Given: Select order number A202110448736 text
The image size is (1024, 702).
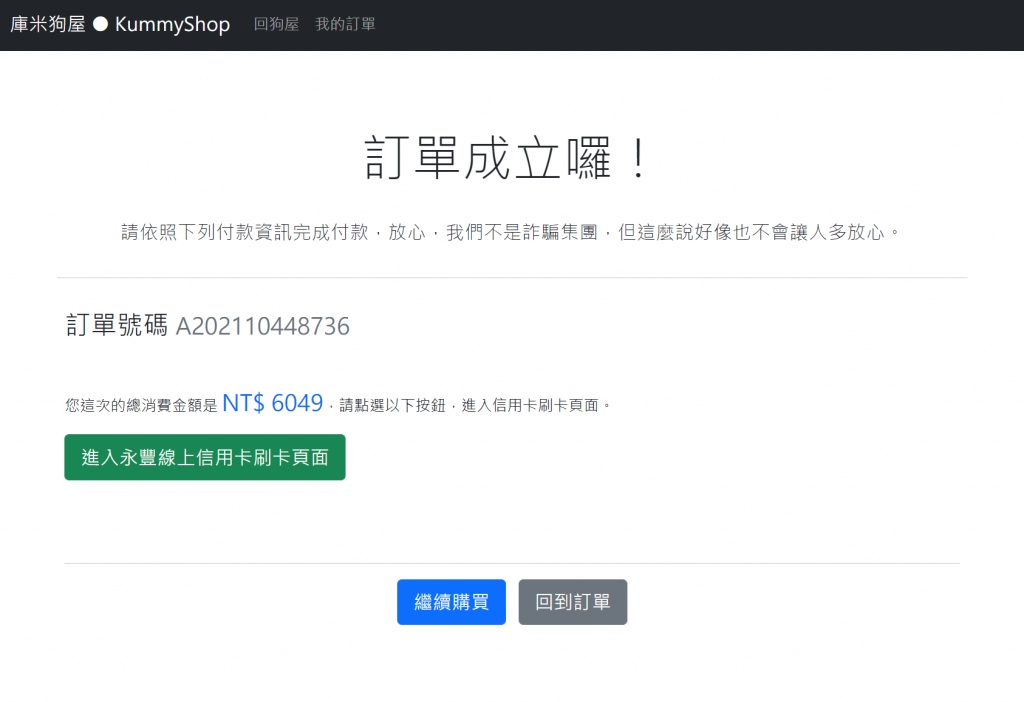Looking at the screenshot, I should (x=263, y=326).
